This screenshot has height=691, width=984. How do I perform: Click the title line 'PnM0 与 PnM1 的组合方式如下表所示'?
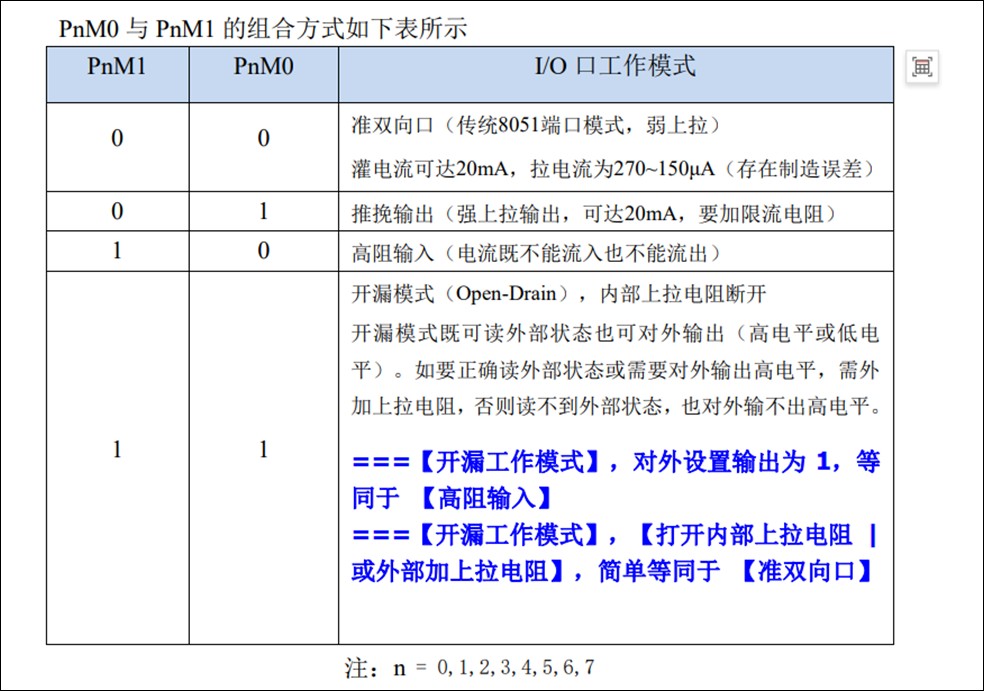pos(263,28)
